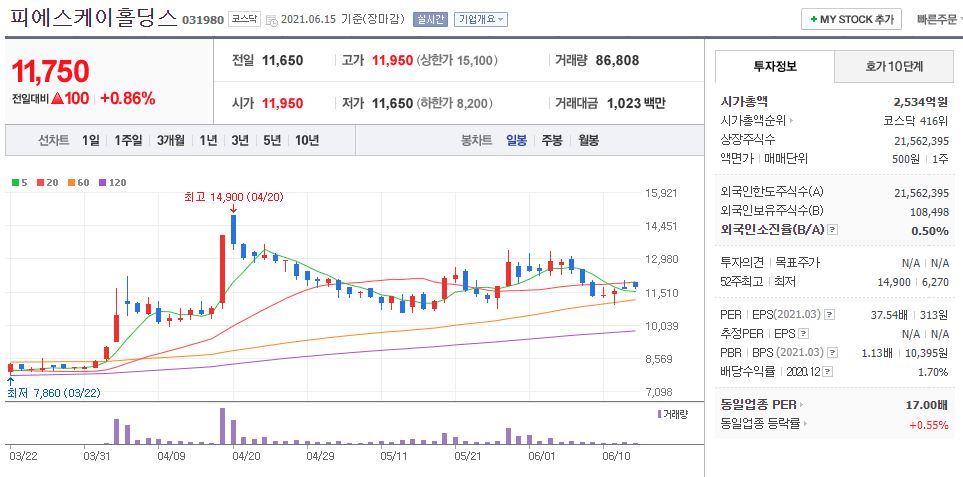The width and height of the screenshot is (963, 477).
Task: Click the 하한가 8,200 text
Action: (x=454, y=103)
